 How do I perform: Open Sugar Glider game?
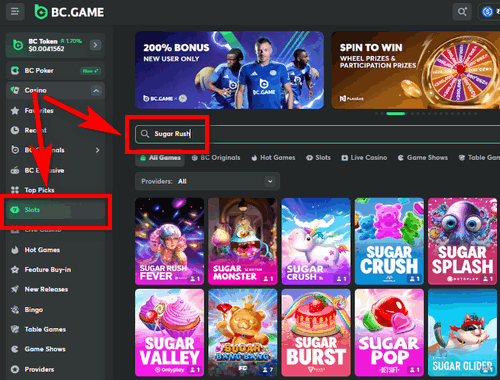(x=463, y=333)
